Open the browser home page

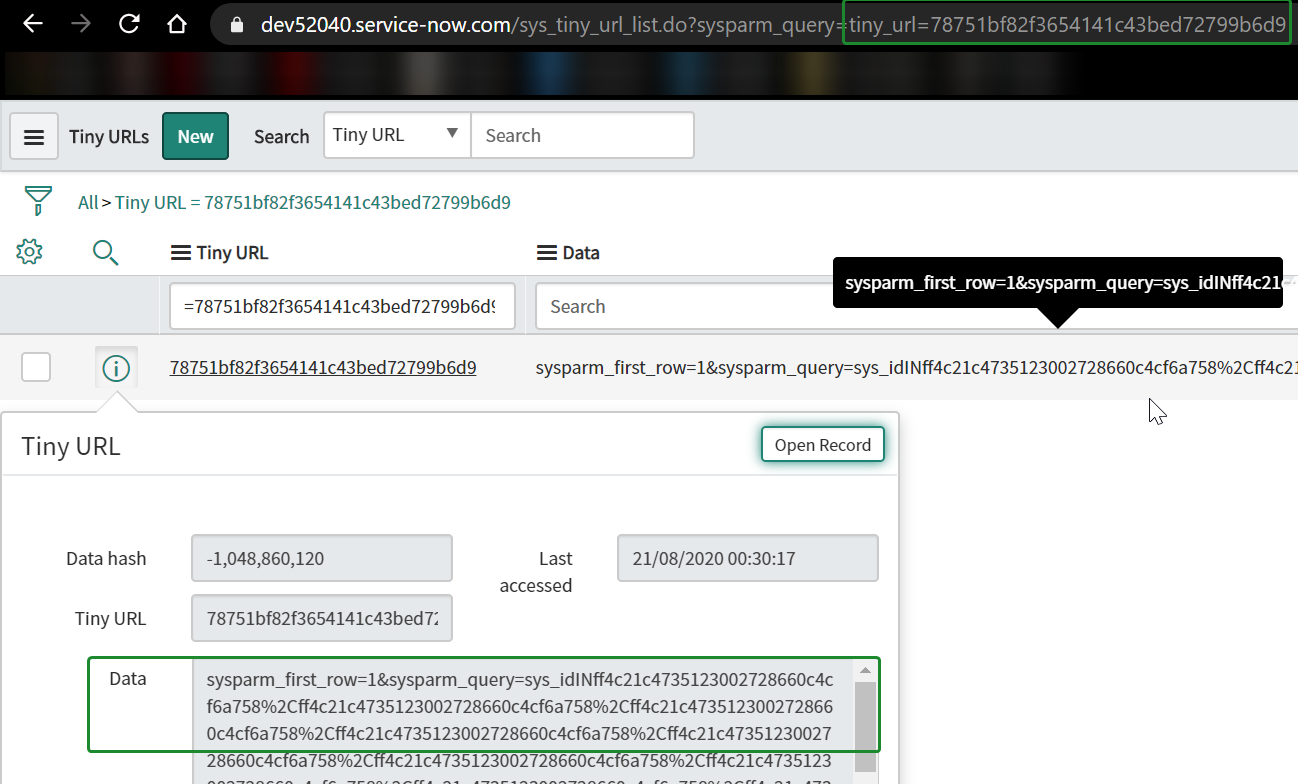177,24
